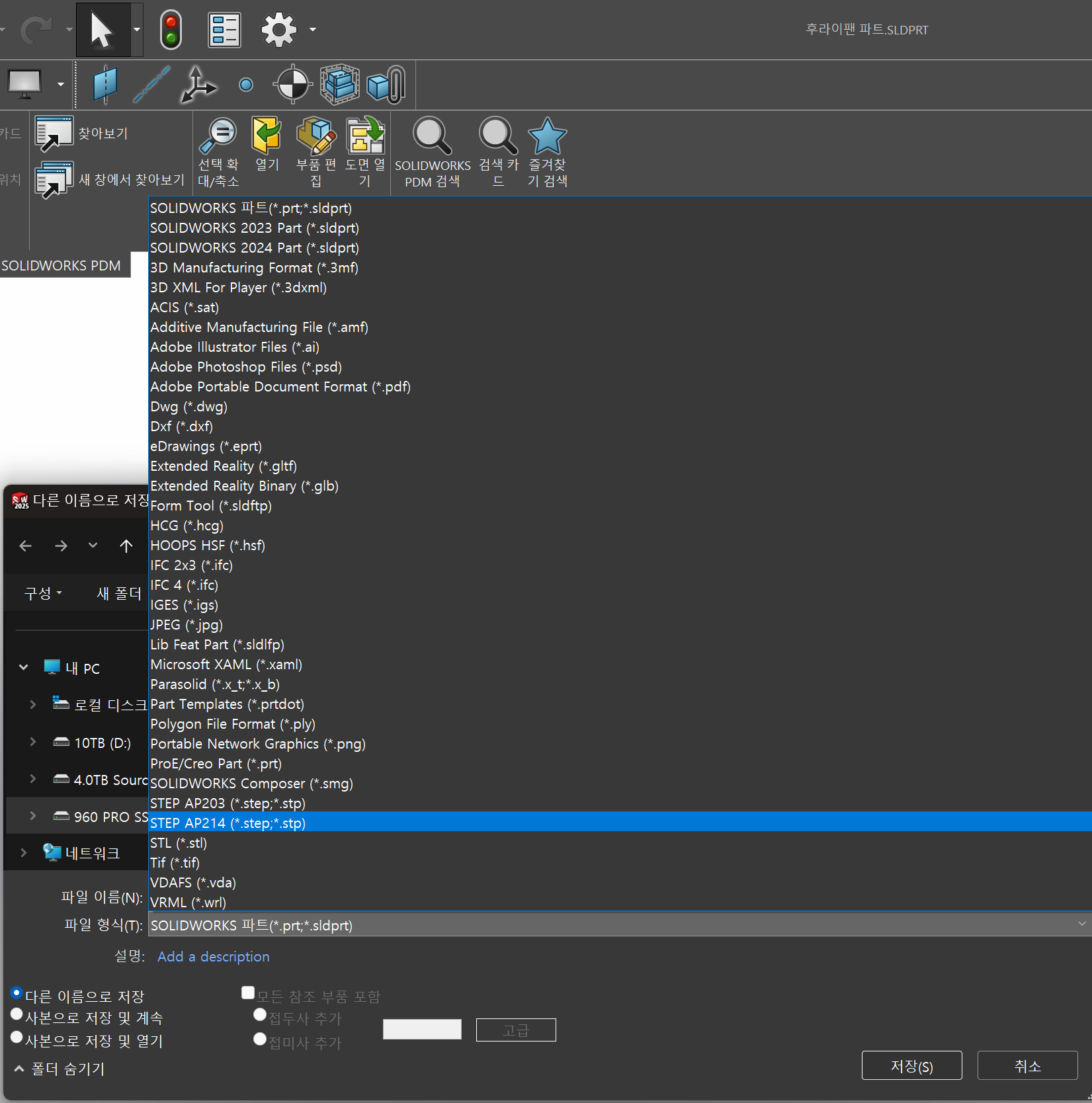Click the 부품 편집 edit part icon

coord(316,136)
